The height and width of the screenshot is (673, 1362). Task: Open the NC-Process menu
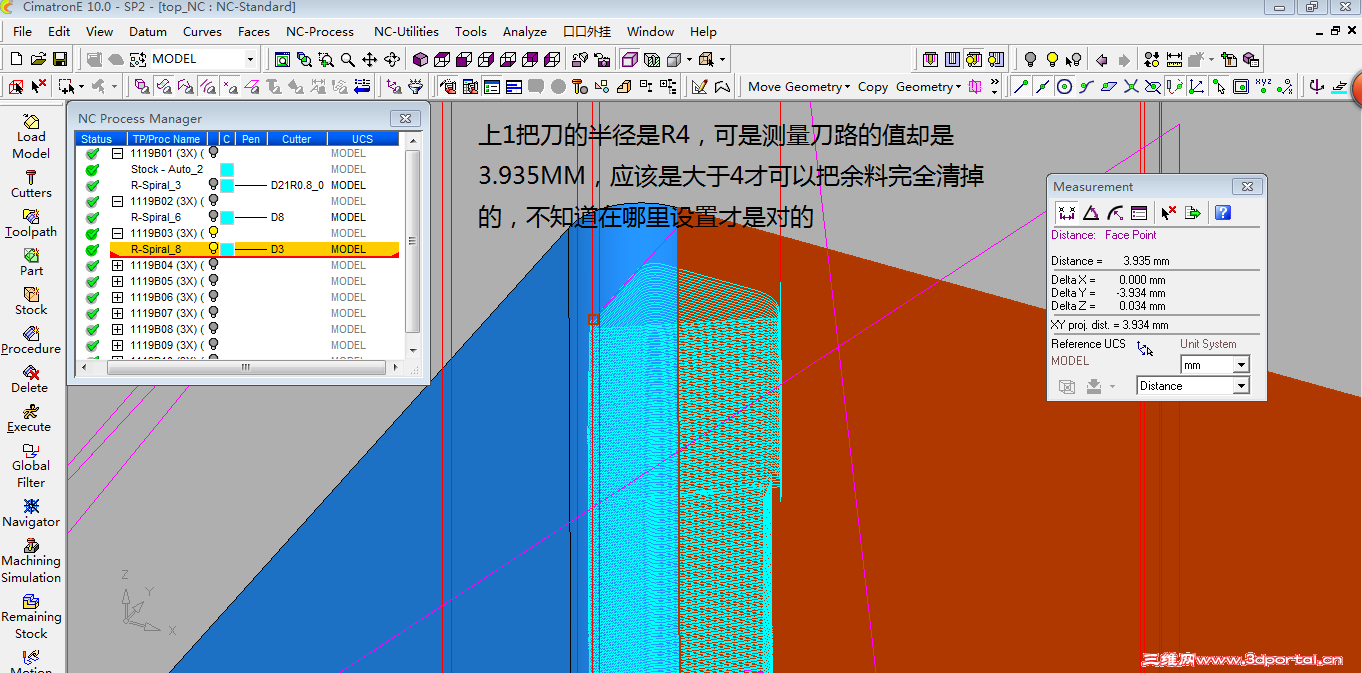click(x=320, y=32)
